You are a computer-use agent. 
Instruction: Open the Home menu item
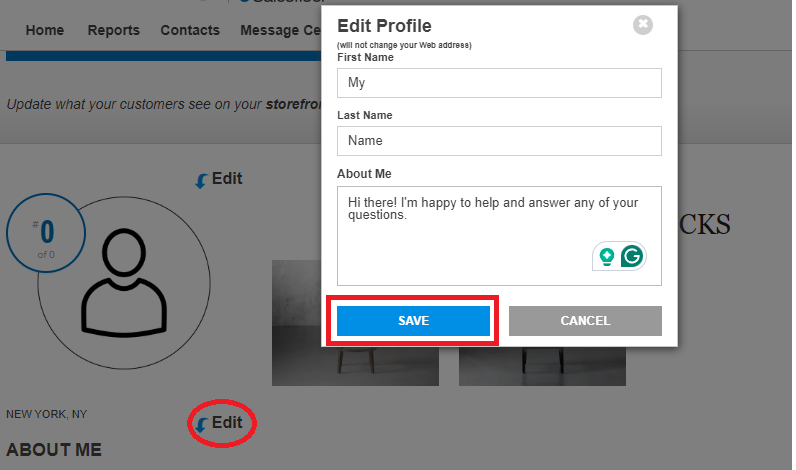tap(45, 30)
